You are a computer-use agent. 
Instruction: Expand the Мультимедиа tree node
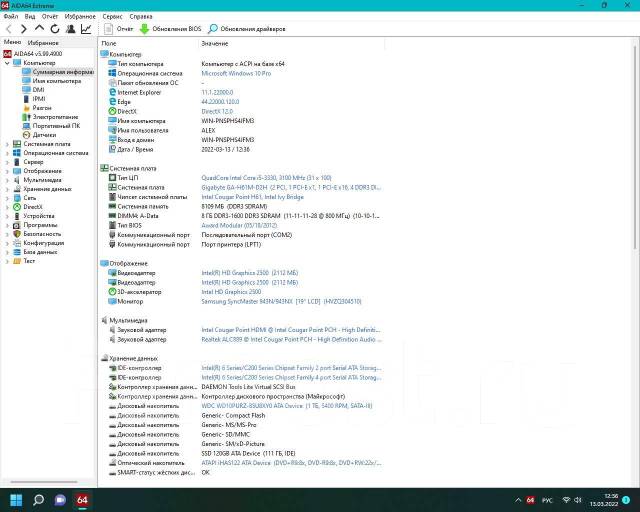(x=7, y=180)
